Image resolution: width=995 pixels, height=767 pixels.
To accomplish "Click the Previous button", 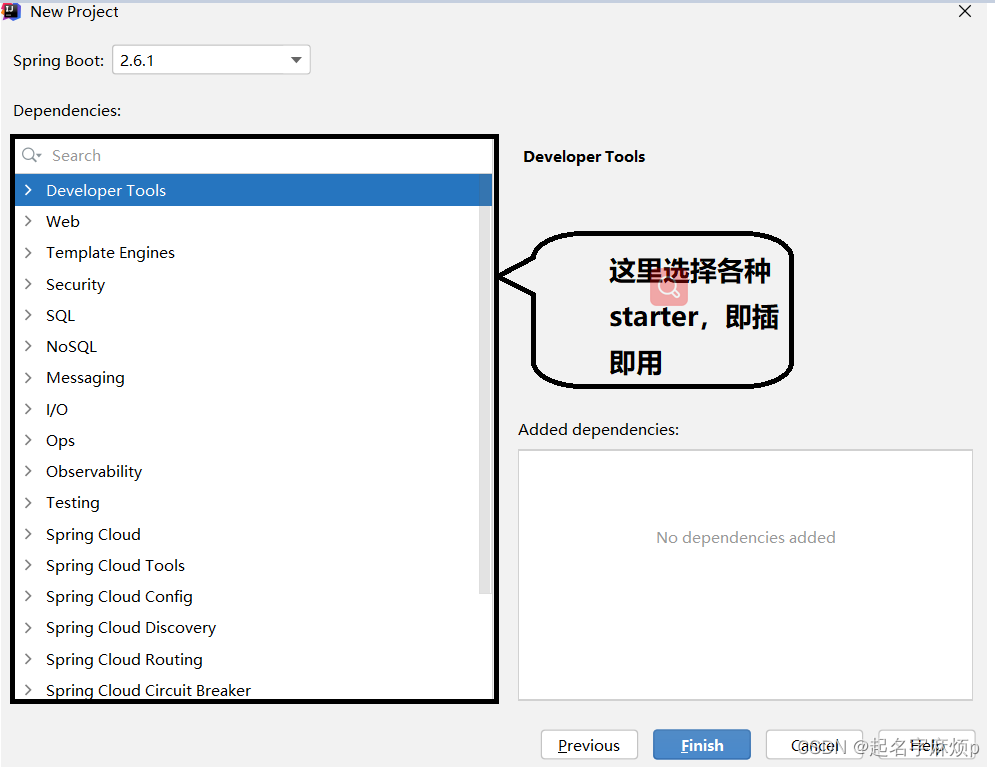I will click(x=589, y=745).
